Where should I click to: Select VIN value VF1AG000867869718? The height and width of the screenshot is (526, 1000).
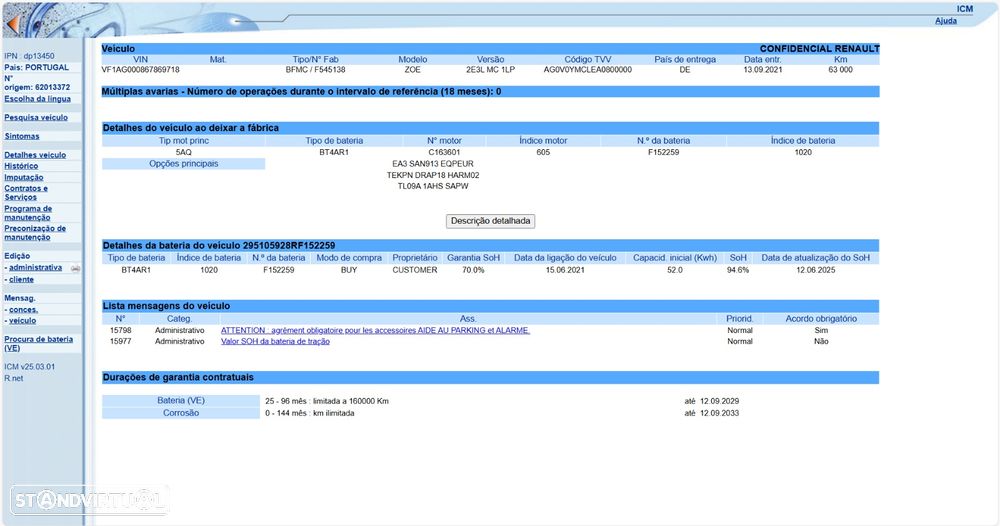[x=140, y=69]
